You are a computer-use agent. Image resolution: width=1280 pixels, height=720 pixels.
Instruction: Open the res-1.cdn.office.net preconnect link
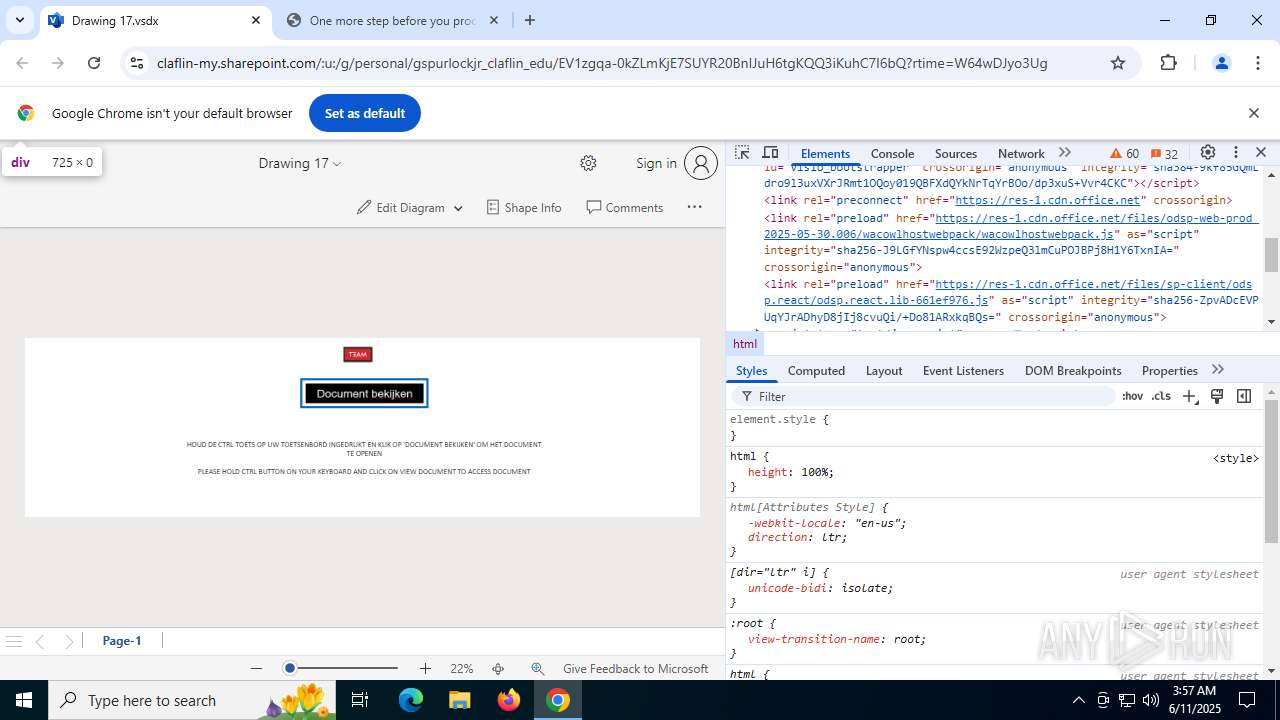coord(1047,200)
